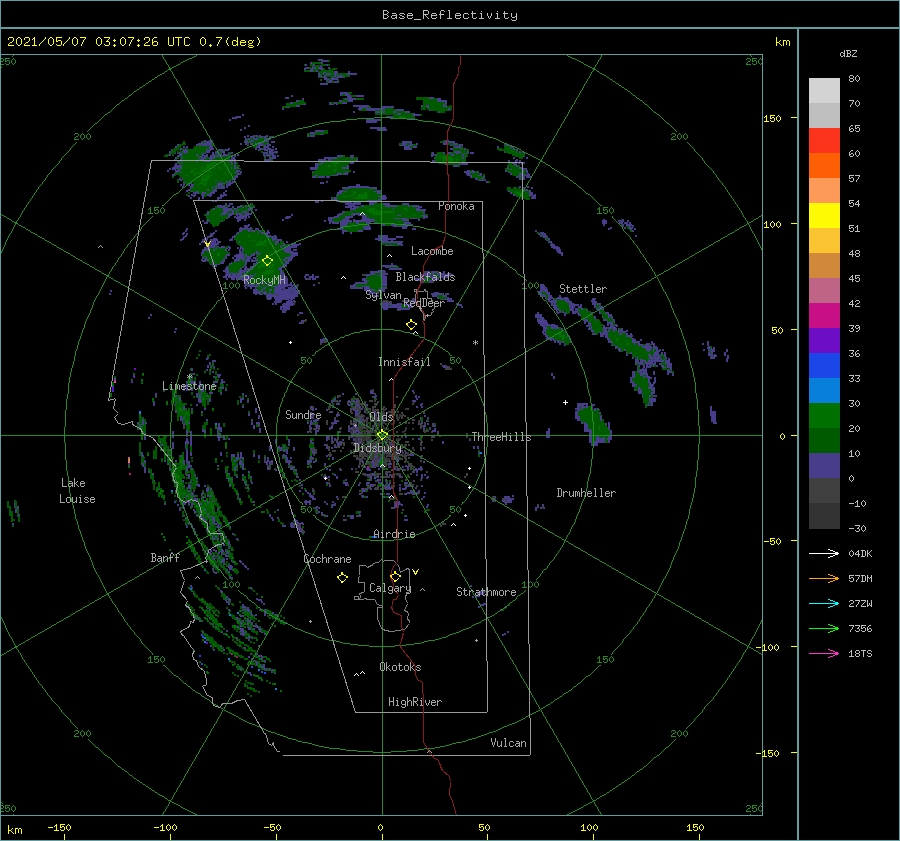Click the Vulcan label
This screenshot has height=841, width=900.
508,743
